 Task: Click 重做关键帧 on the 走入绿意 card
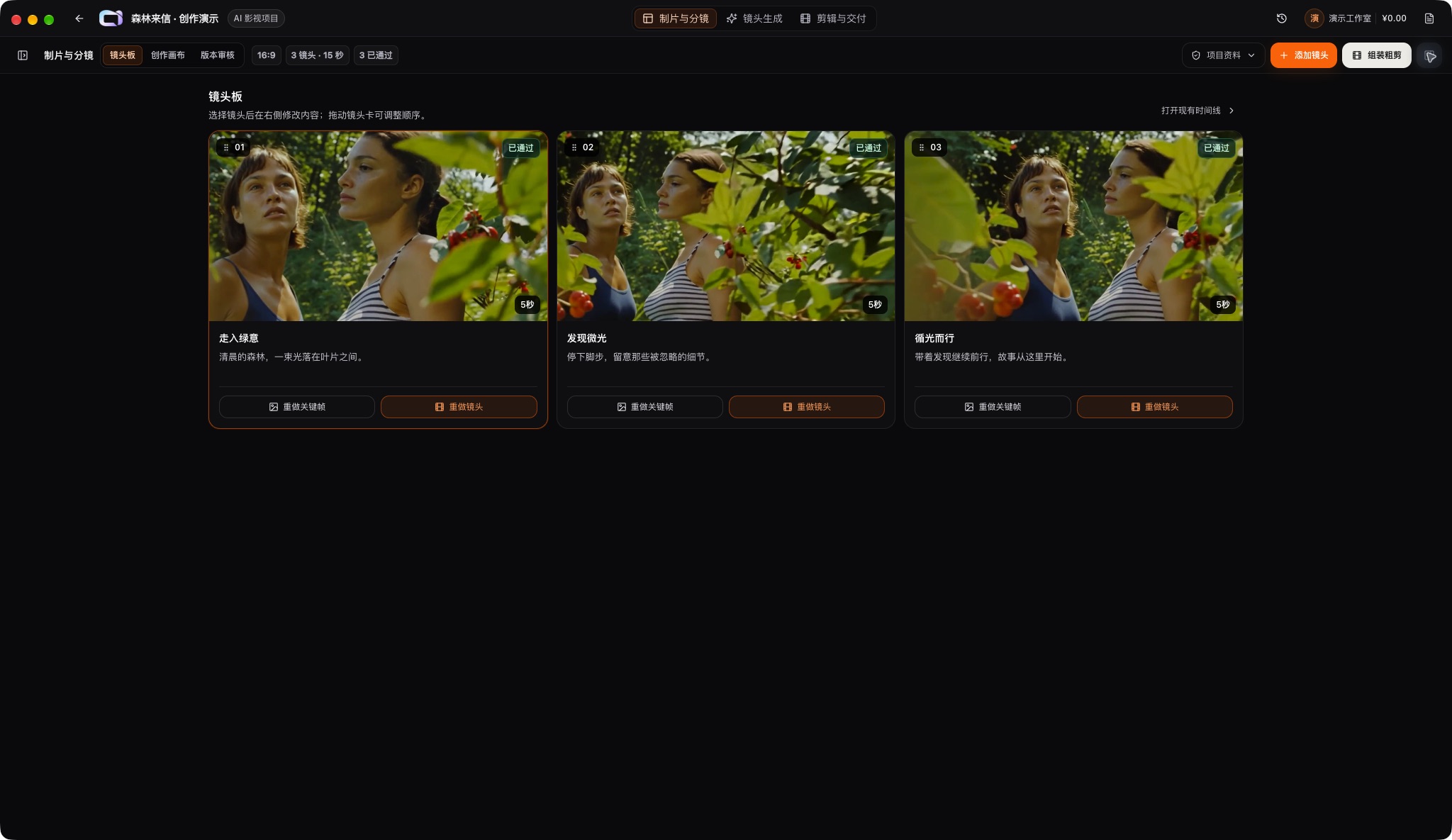click(297, 407)
